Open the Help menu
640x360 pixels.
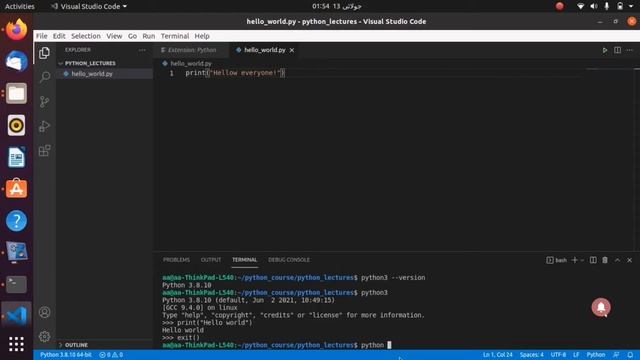202,36
